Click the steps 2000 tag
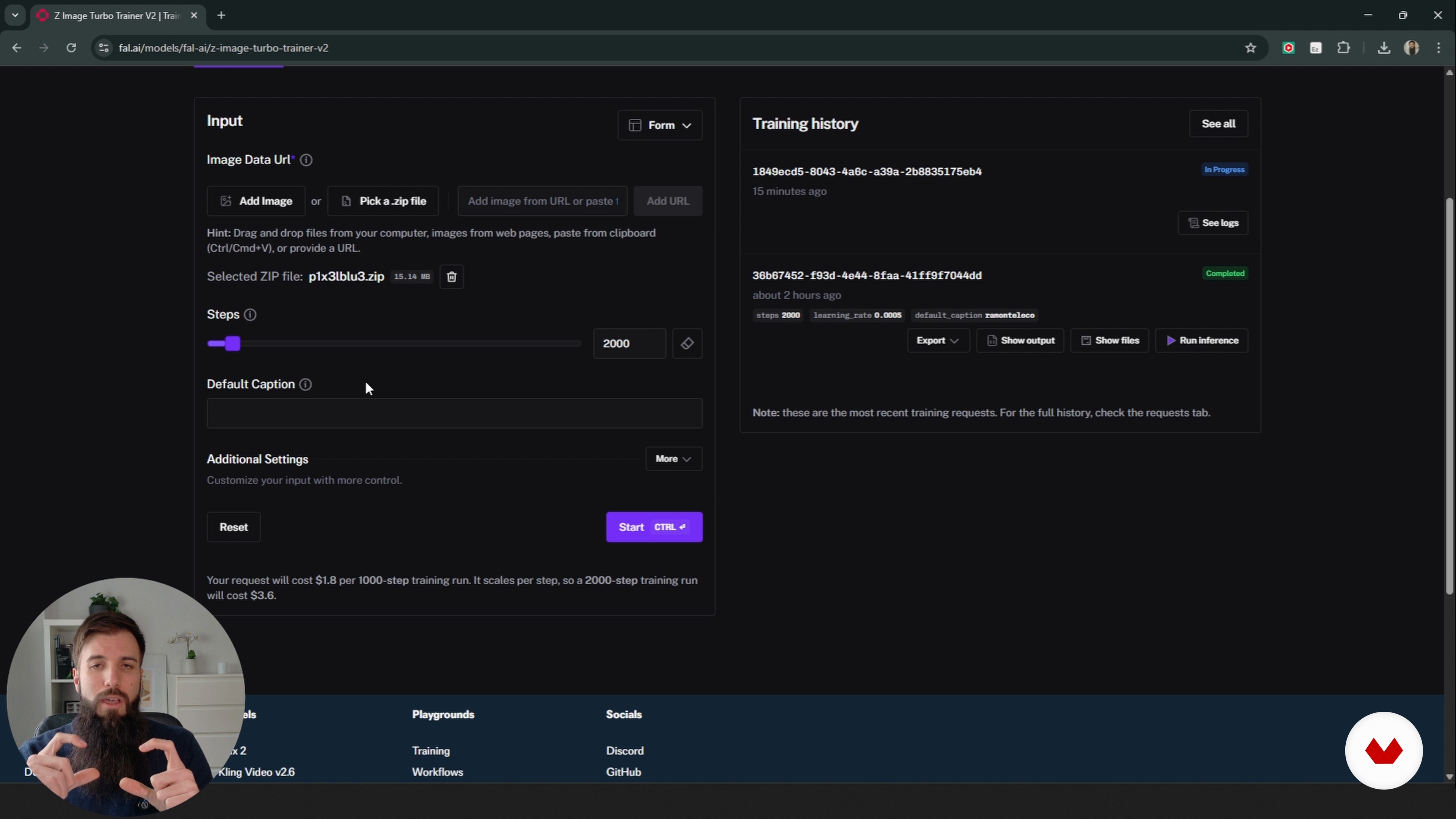The height and width of the screenshot is (819, 1456). tap(778, 315)
